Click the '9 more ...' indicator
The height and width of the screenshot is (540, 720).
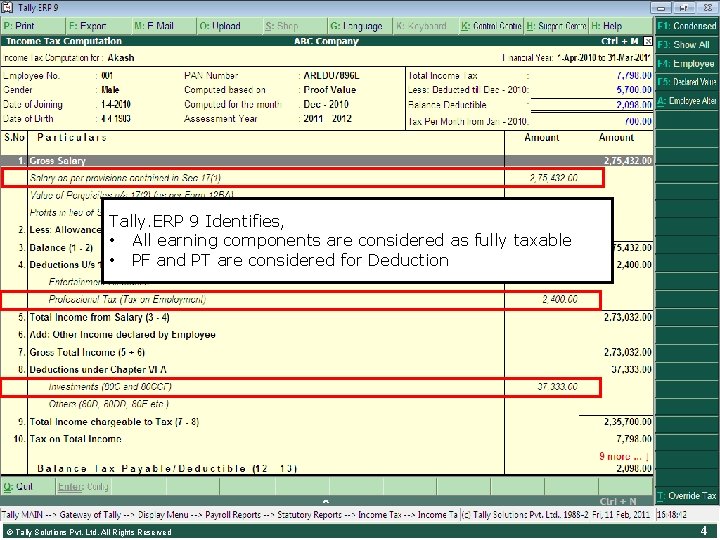[x=624, y=456]
